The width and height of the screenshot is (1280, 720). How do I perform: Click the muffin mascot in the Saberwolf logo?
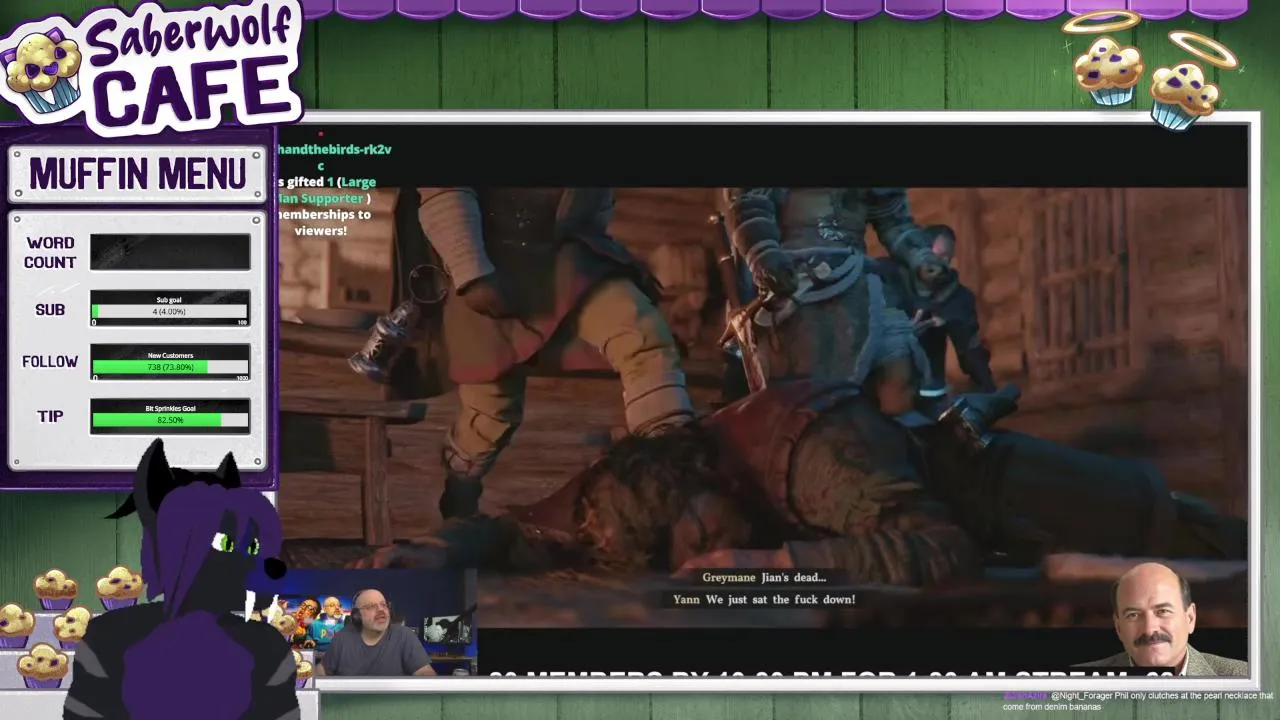point(42,71)
